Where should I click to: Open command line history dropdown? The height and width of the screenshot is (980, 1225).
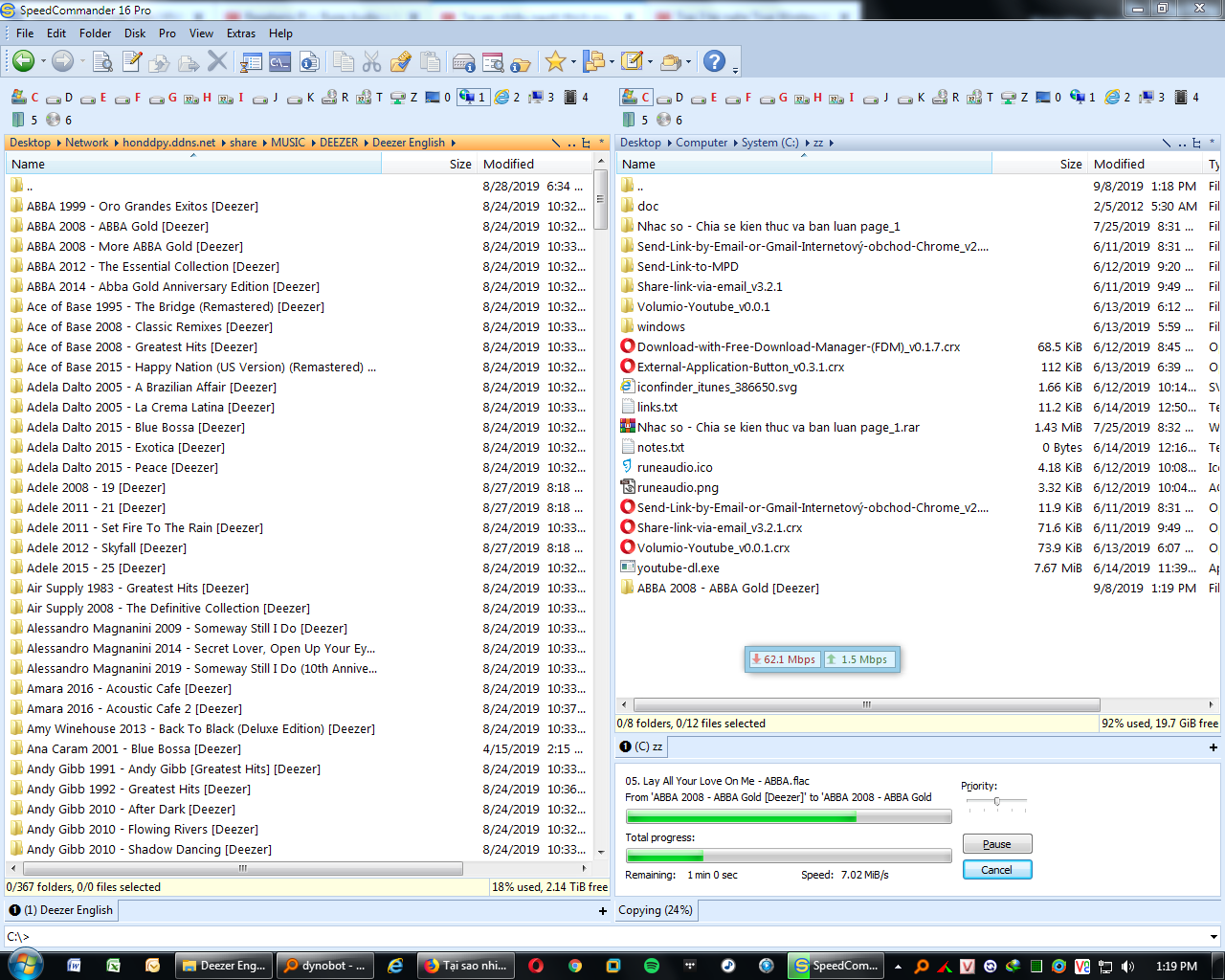click(1214, 937)
